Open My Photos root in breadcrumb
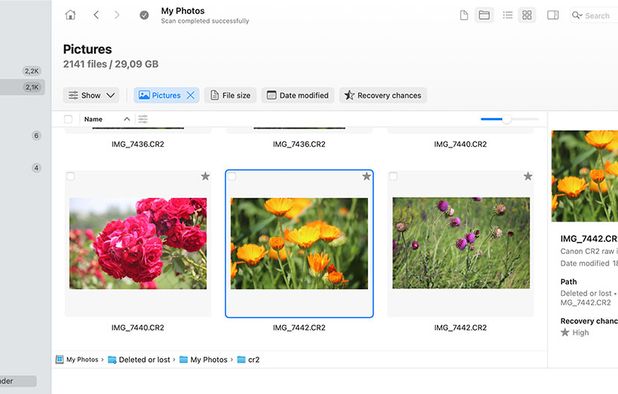This screenshot has height=394, width=618. [77, 360]
